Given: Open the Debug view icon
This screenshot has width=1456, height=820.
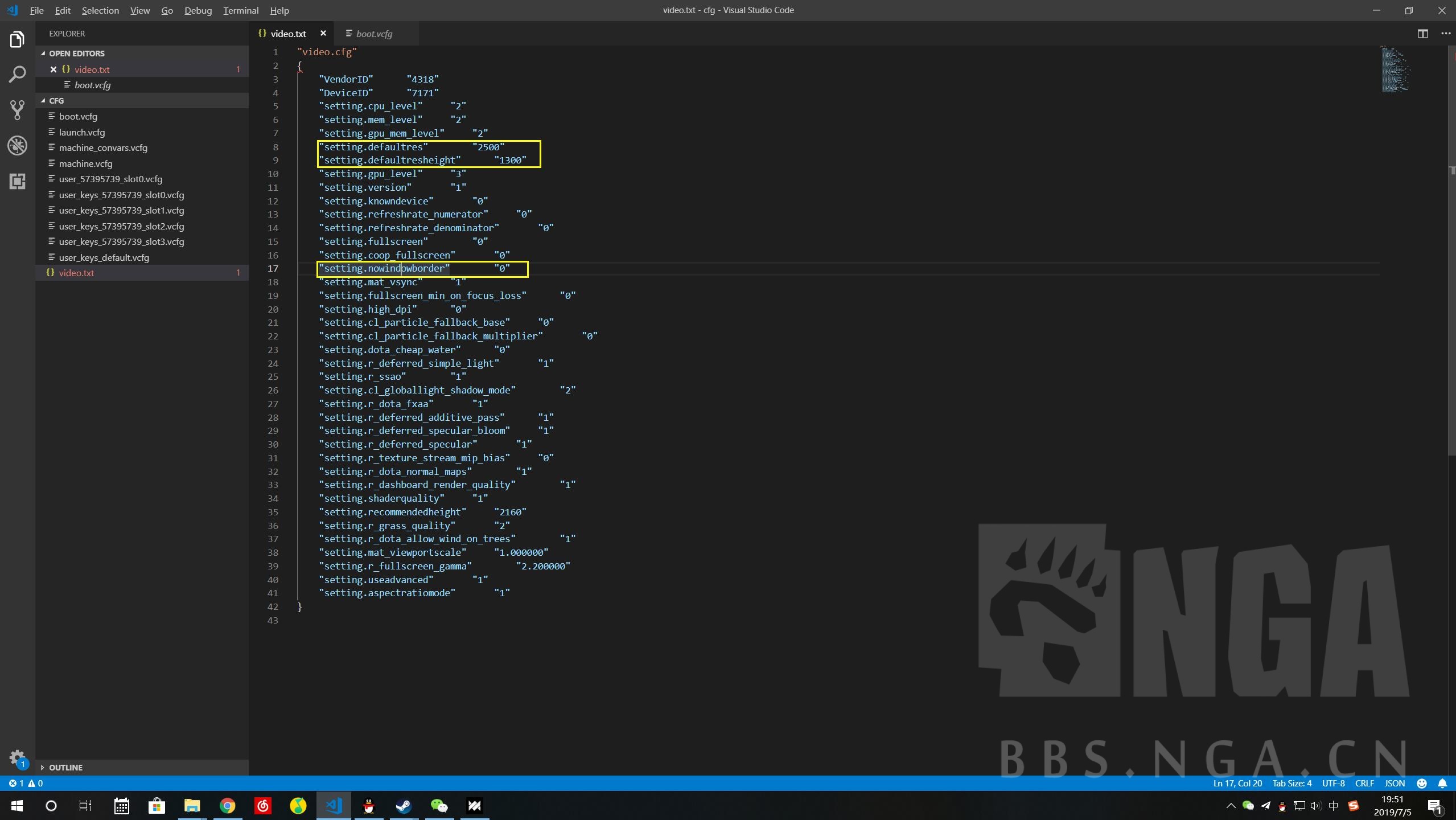Looking at the screenshot, I should coord(17,145).
